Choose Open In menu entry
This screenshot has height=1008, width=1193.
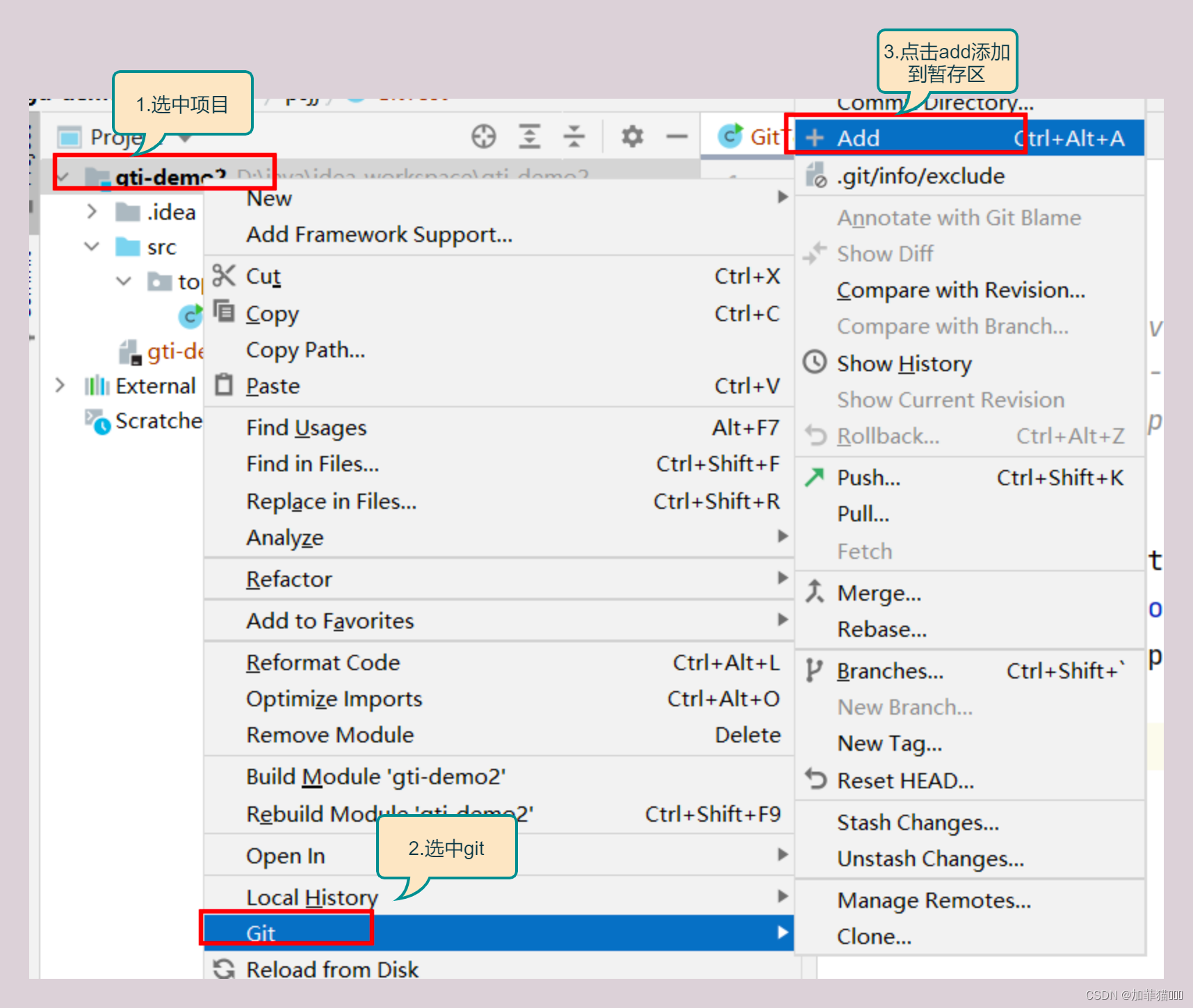[x=499, y=856]
